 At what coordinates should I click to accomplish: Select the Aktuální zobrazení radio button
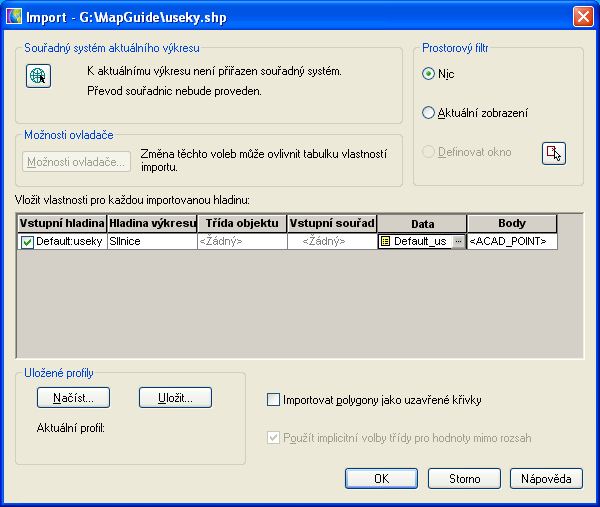tap(429, 113)
